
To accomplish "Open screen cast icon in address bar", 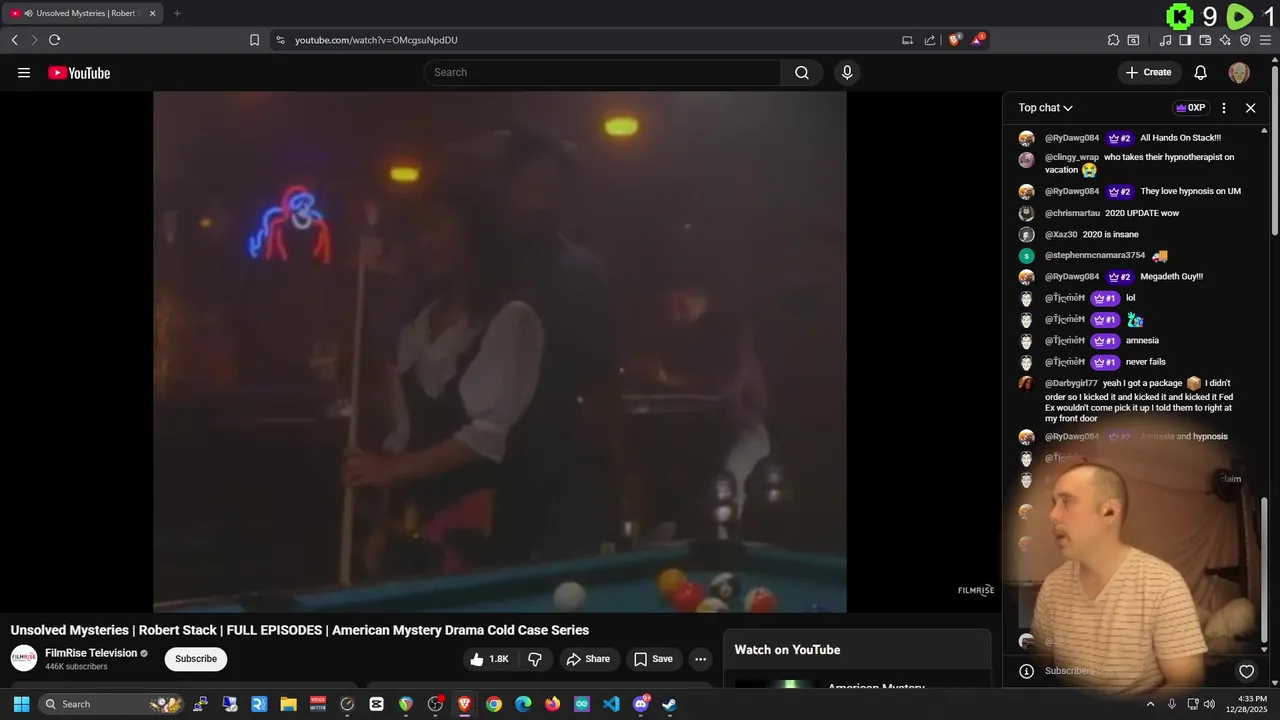I will pyautogui.click(x=907, y=40).
